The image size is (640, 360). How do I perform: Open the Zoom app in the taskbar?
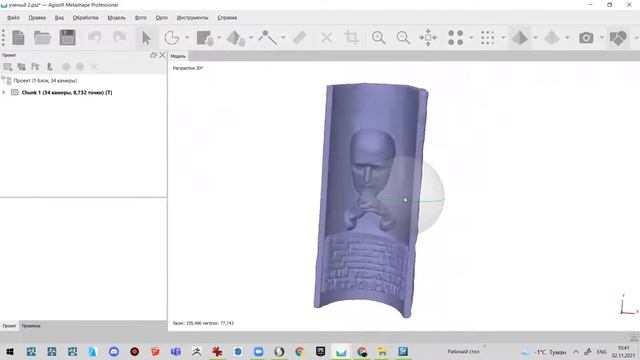[x=258, y=351]
